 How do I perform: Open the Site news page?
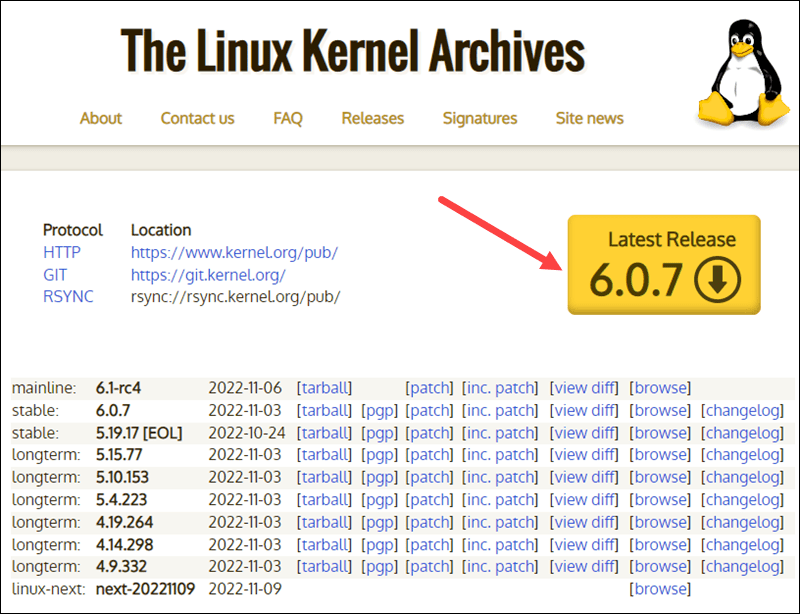click(589, 118)
